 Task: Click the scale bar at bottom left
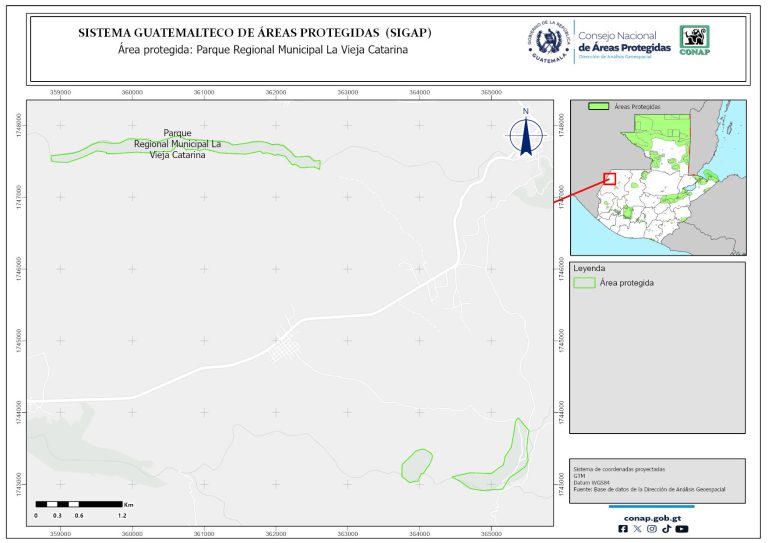(79, 504)
